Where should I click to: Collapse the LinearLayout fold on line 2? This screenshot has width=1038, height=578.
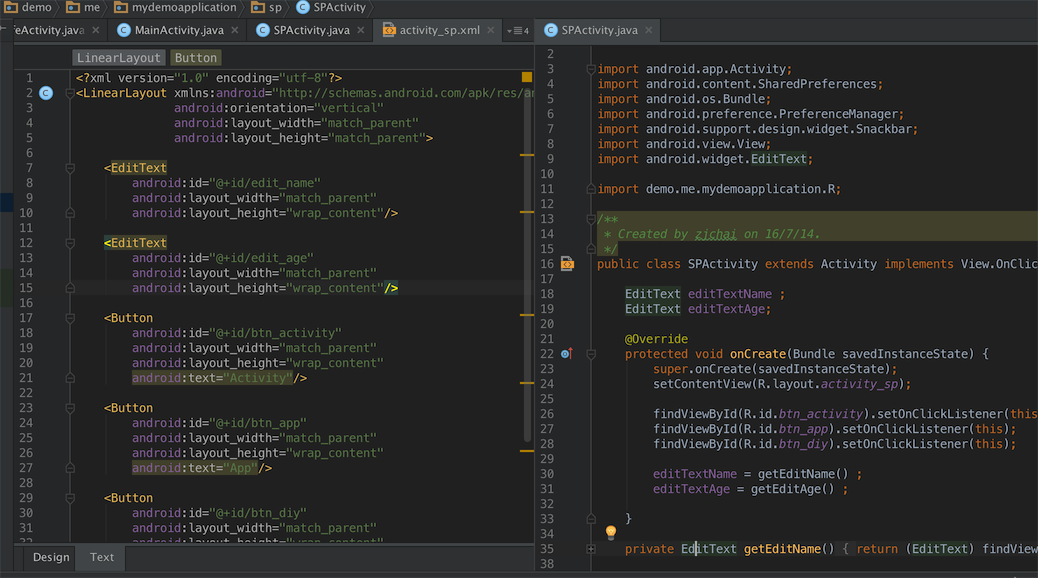(70, 93)
